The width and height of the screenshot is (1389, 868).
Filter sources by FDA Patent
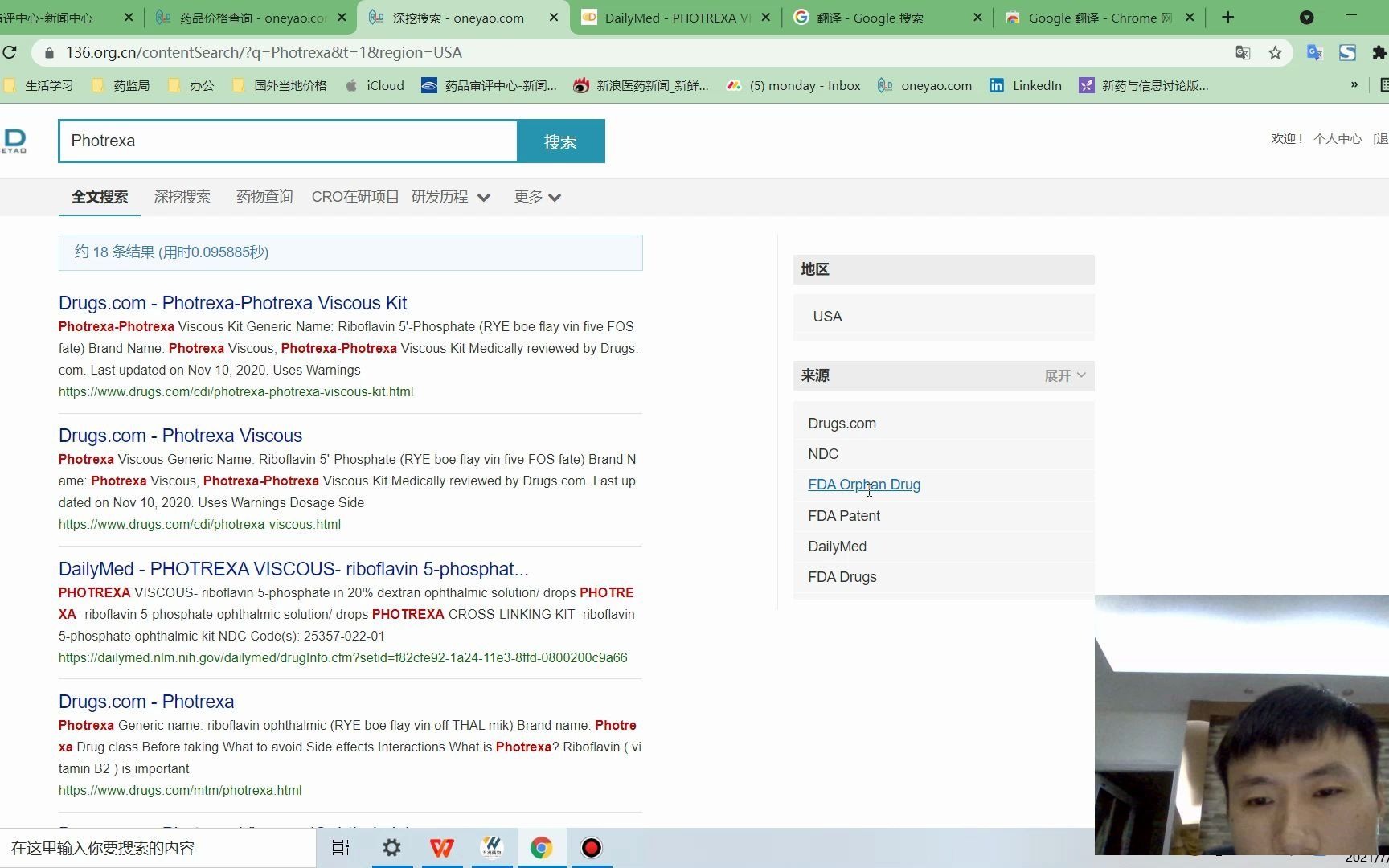pyautogui.click(x=844, y=516)
